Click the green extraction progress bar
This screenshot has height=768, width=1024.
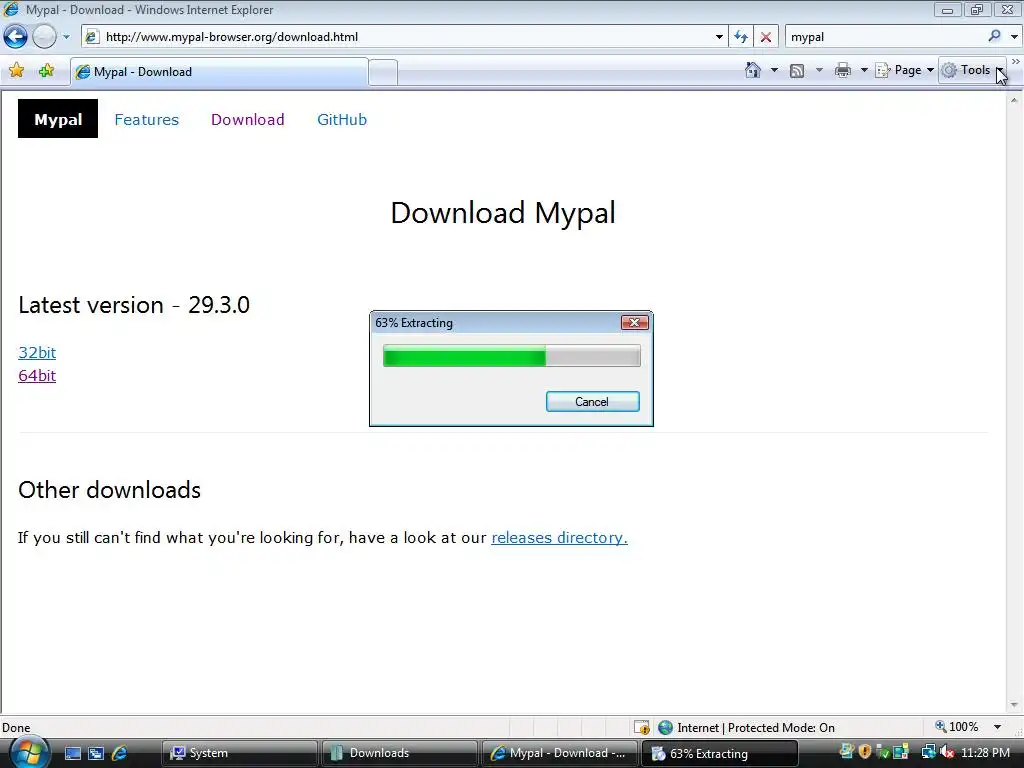point(511,357)
